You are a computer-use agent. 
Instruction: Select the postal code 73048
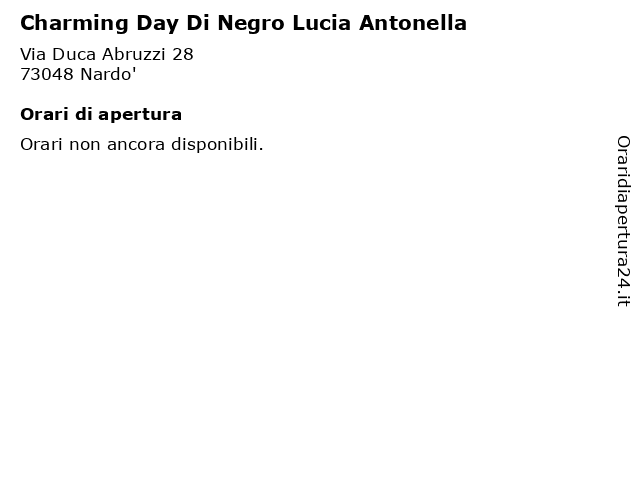[x=47, y=74]
